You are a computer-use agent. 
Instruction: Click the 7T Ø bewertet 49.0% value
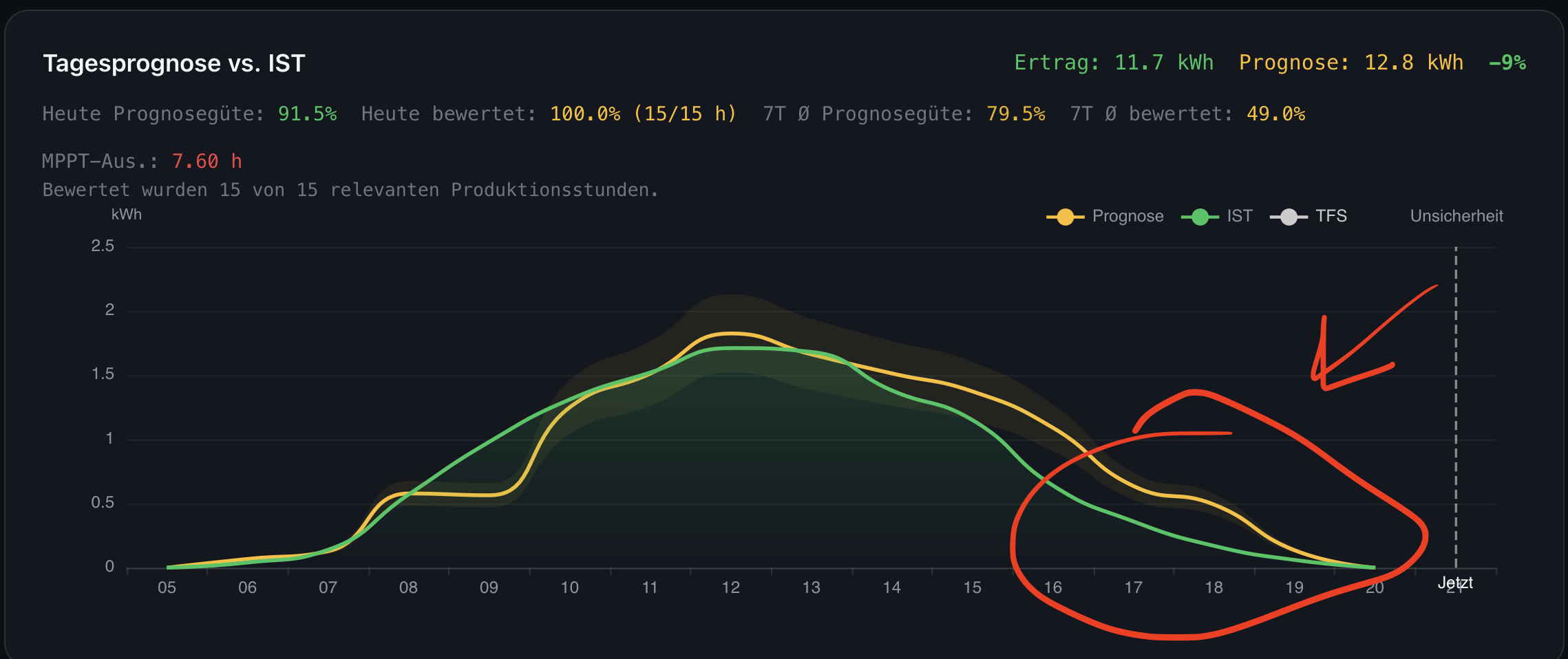tap(1275, 114)
